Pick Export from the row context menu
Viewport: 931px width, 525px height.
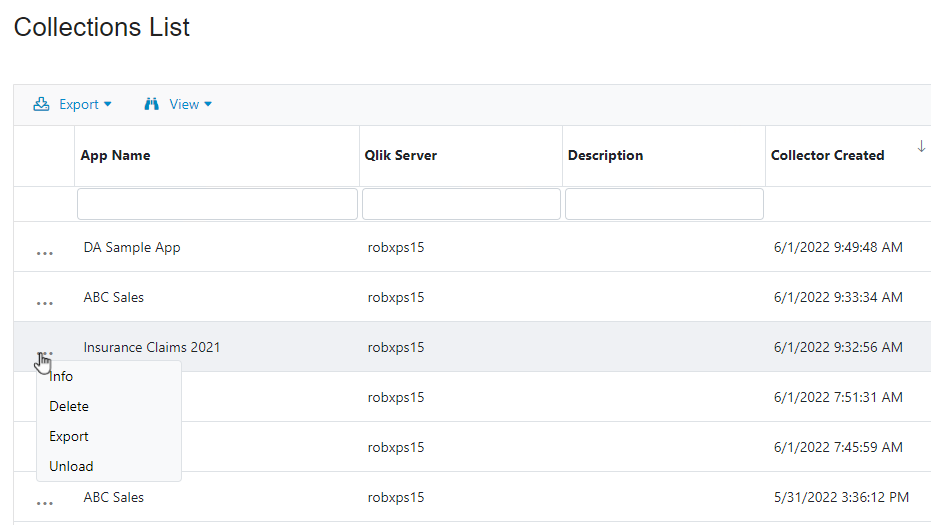point(69,436)
